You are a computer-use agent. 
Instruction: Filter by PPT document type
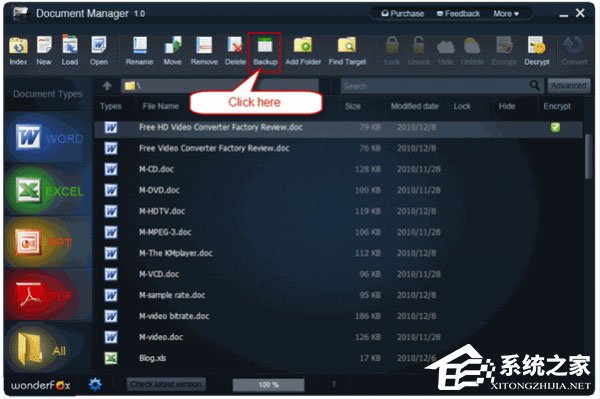(x=49, y=243)
